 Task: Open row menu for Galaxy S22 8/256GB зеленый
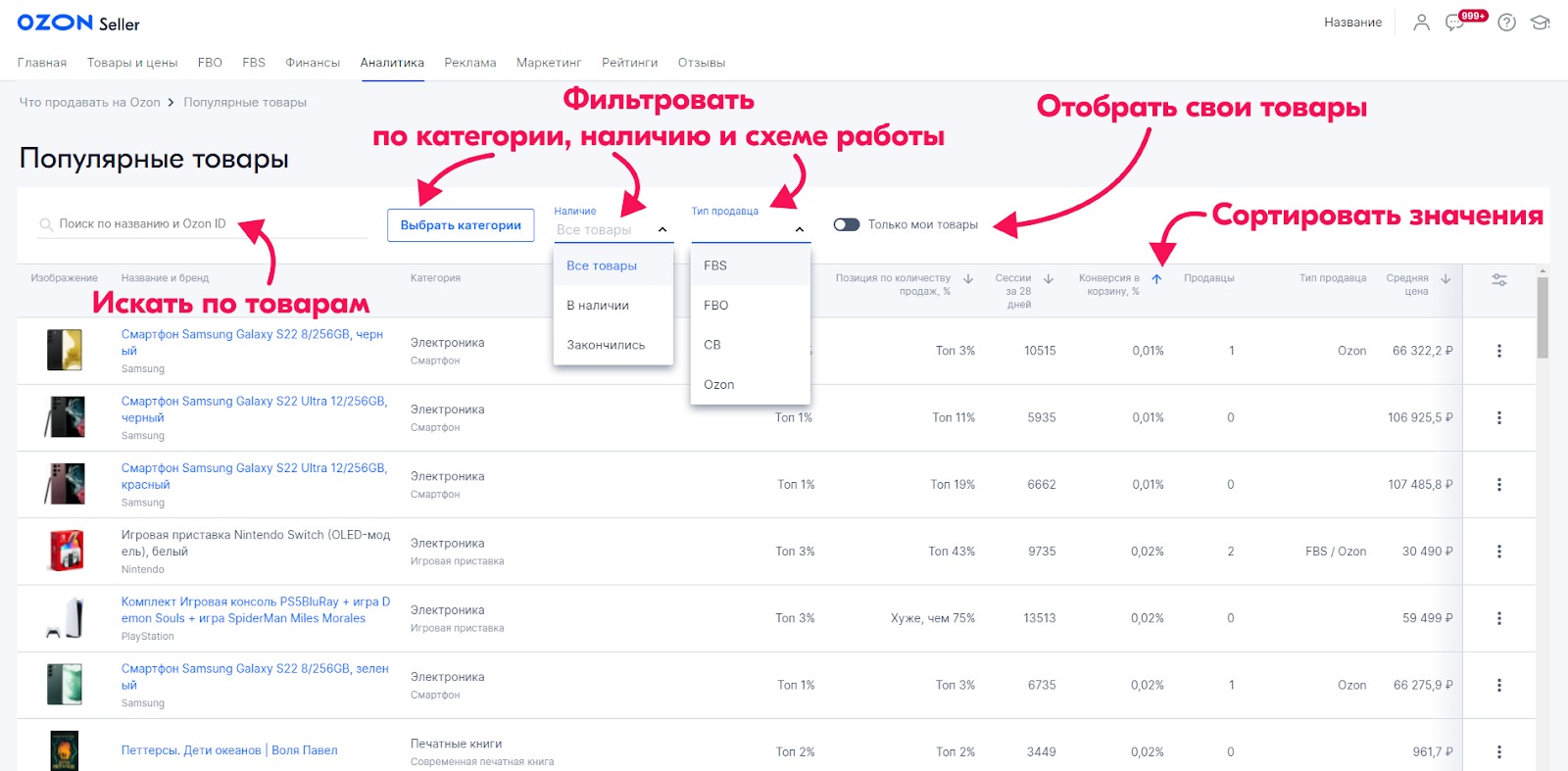pyautogui.click(x=1498, y=685)
